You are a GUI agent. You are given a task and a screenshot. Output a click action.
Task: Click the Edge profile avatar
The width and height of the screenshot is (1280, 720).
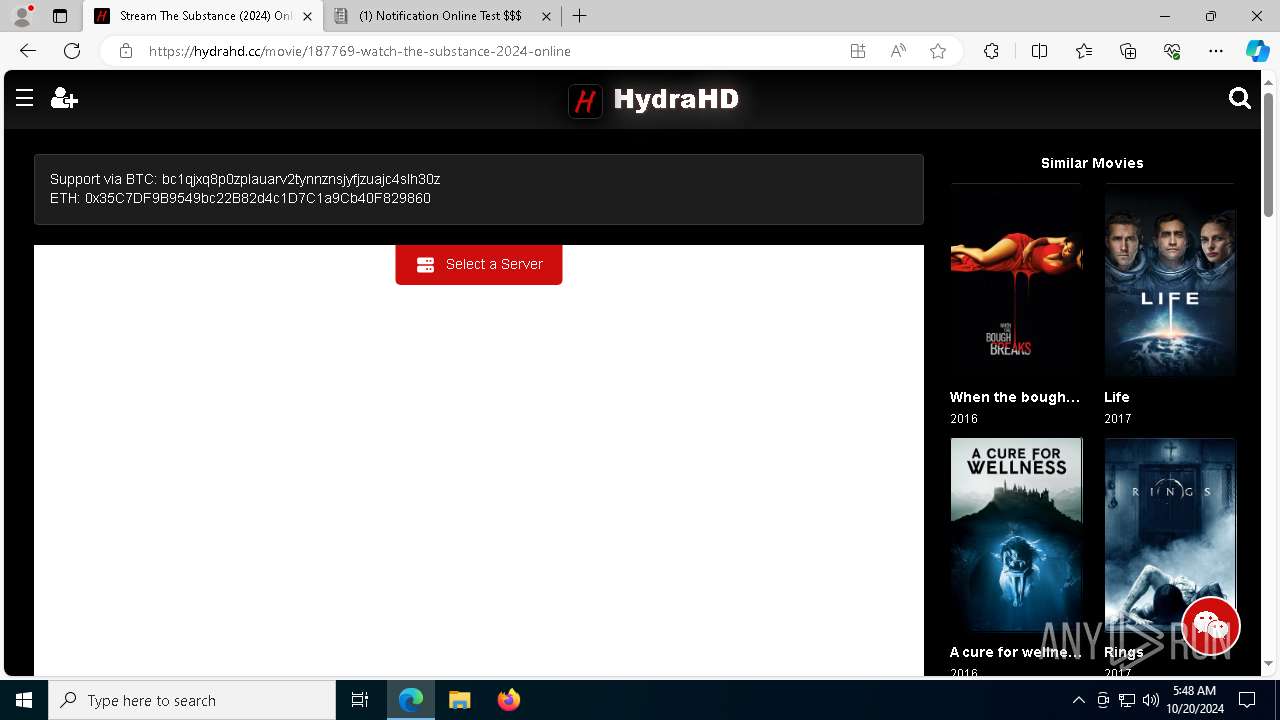pos(22,16)
